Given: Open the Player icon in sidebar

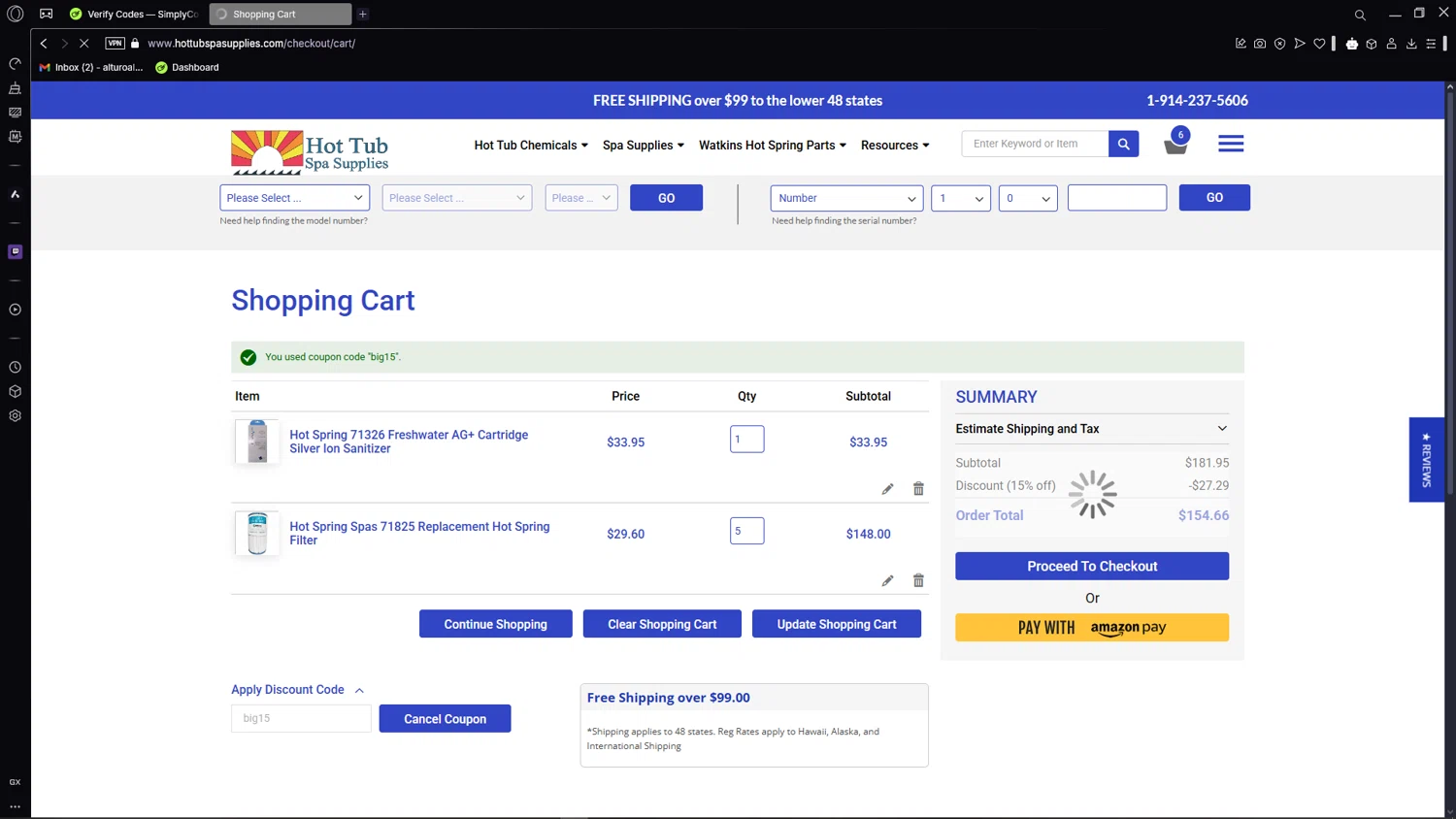Looking at the screenshot, I should (x=16, y=310).
